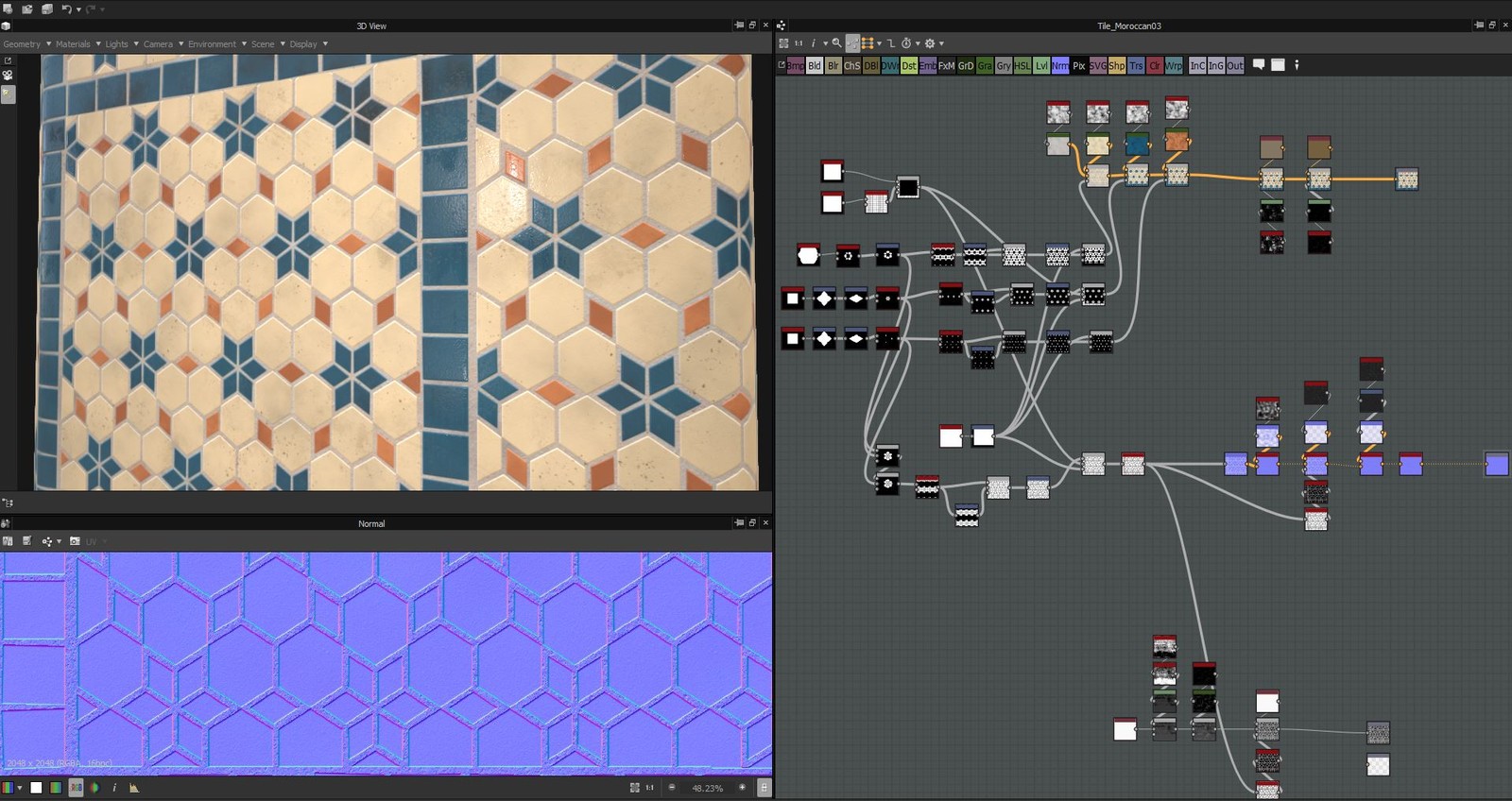This screenshot has width=1512, height=801.
Task: Select the orange uniform color node
Action: [1177, 142]
